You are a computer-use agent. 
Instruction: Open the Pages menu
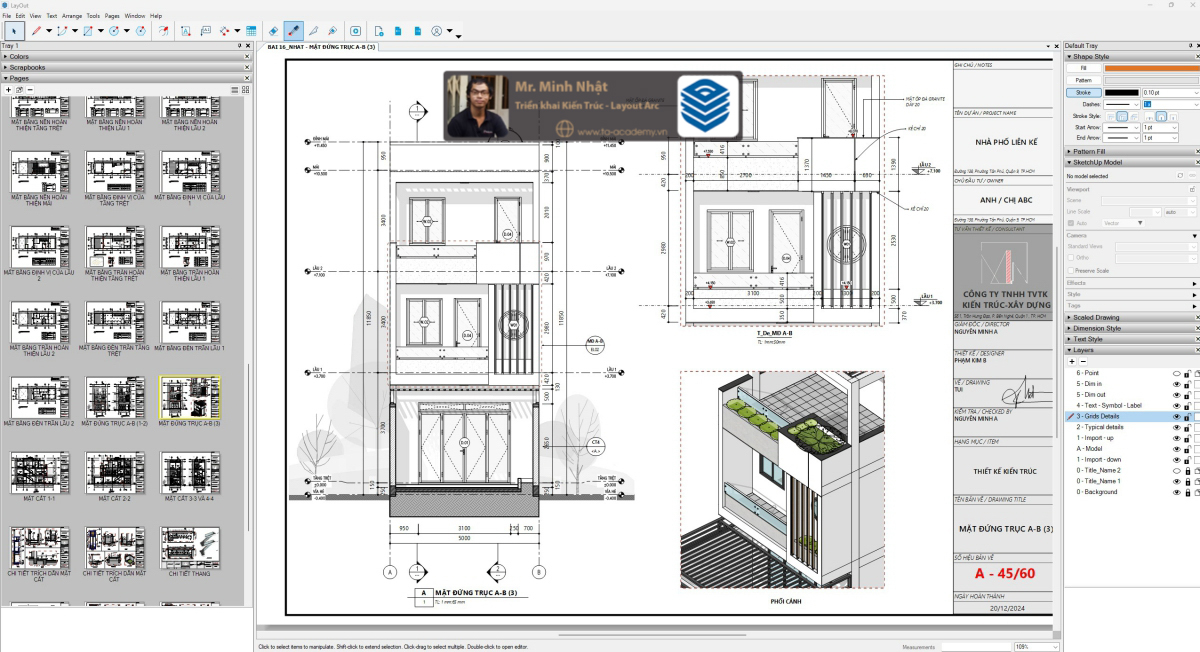[x=112, y=16]
